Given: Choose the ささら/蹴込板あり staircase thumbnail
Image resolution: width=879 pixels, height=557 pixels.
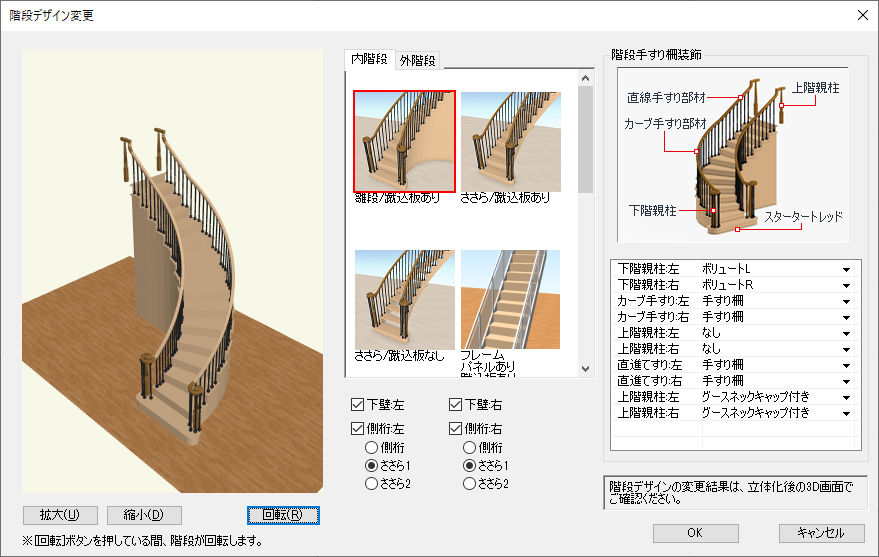Looking at the screenshot, I should tap(510, 141).
